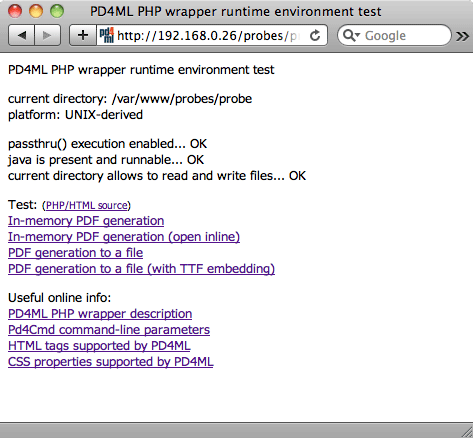Viewport: 473px width, 438px height.
Task: Click the browser Back arrow button
Action: [21, 35]
